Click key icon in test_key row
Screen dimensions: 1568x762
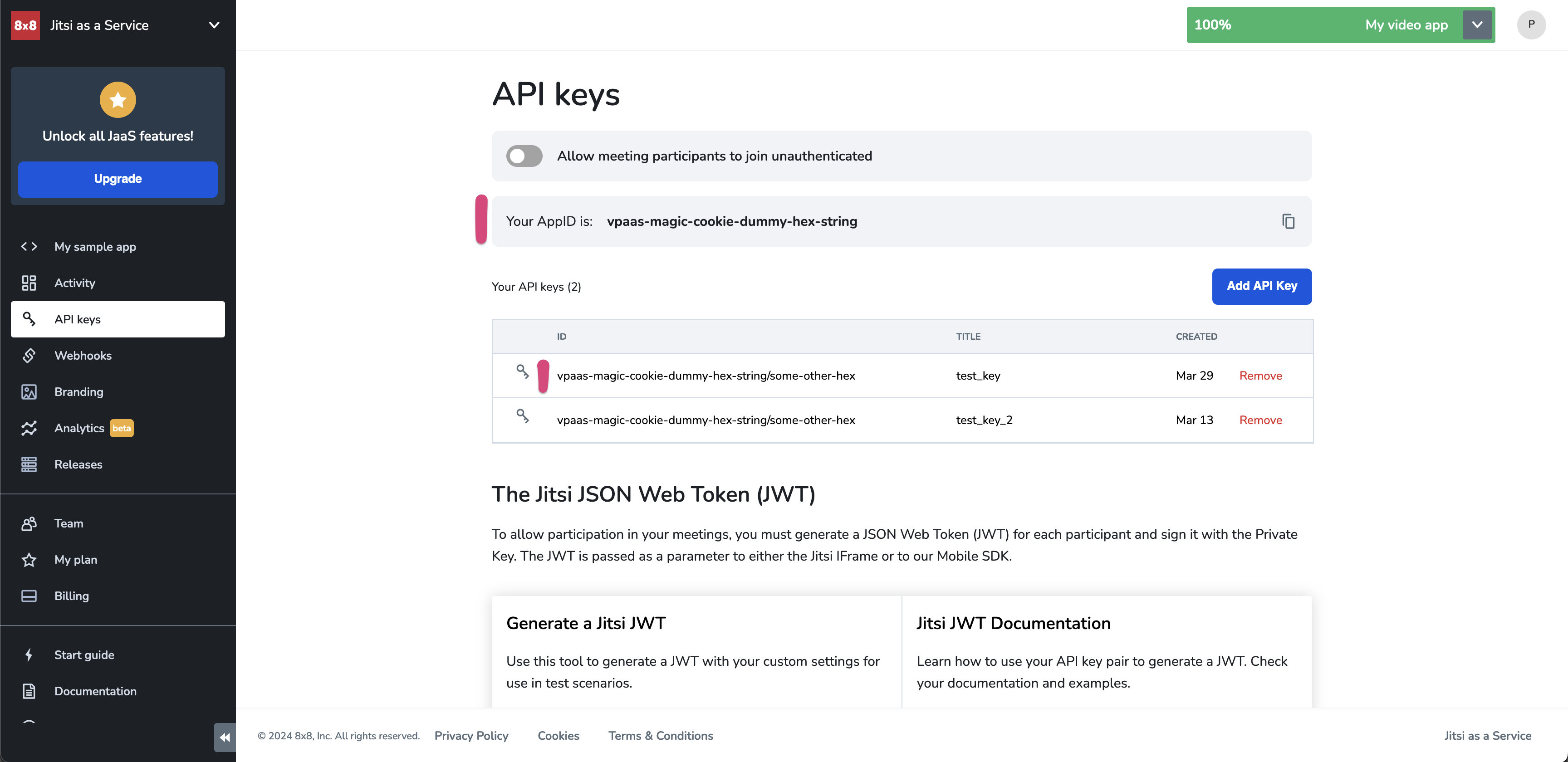point(522,371)
